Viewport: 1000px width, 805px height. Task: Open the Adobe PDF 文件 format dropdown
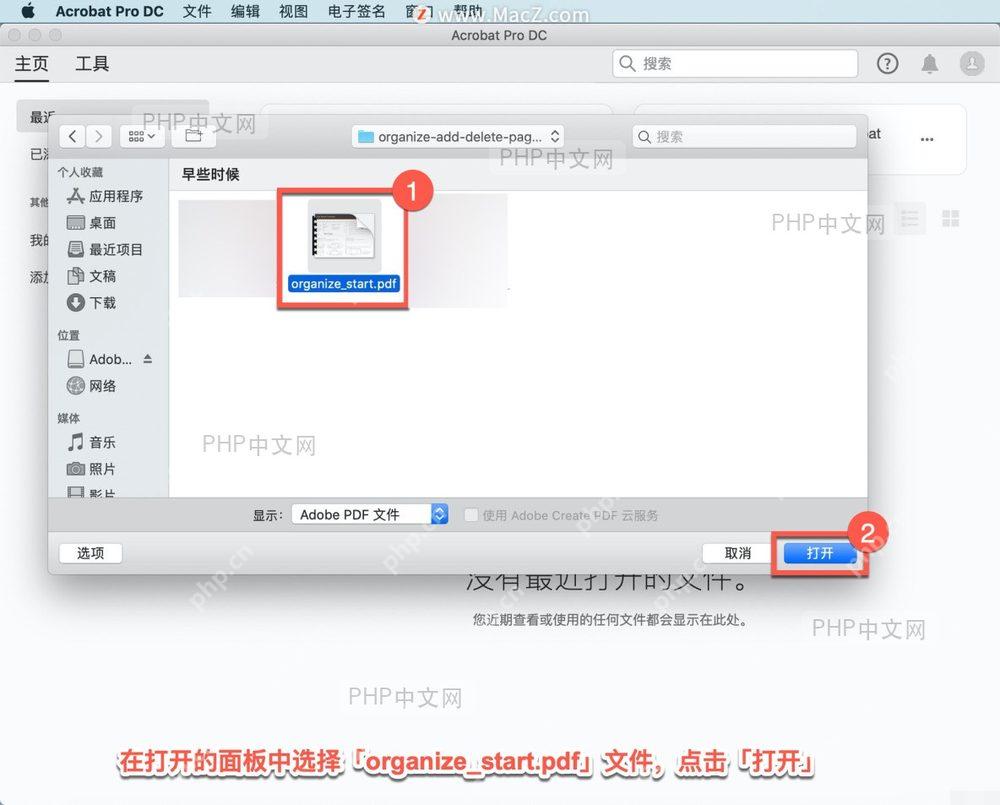click(370, 515)
